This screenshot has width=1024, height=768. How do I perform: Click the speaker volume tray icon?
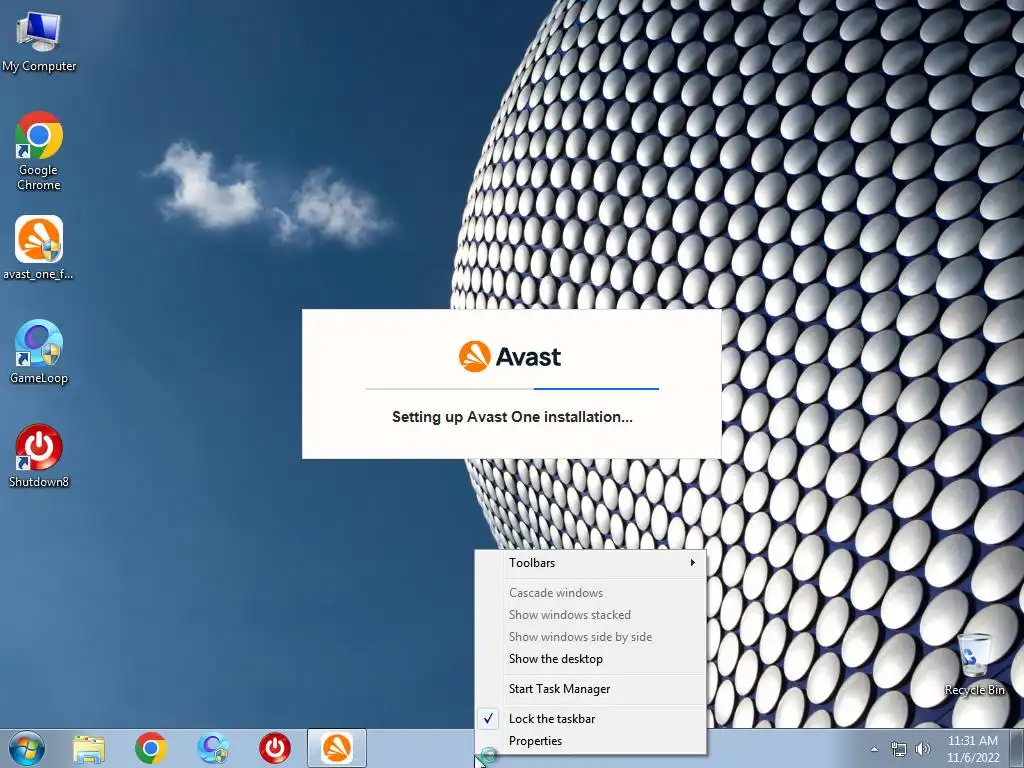coord(923,749)
